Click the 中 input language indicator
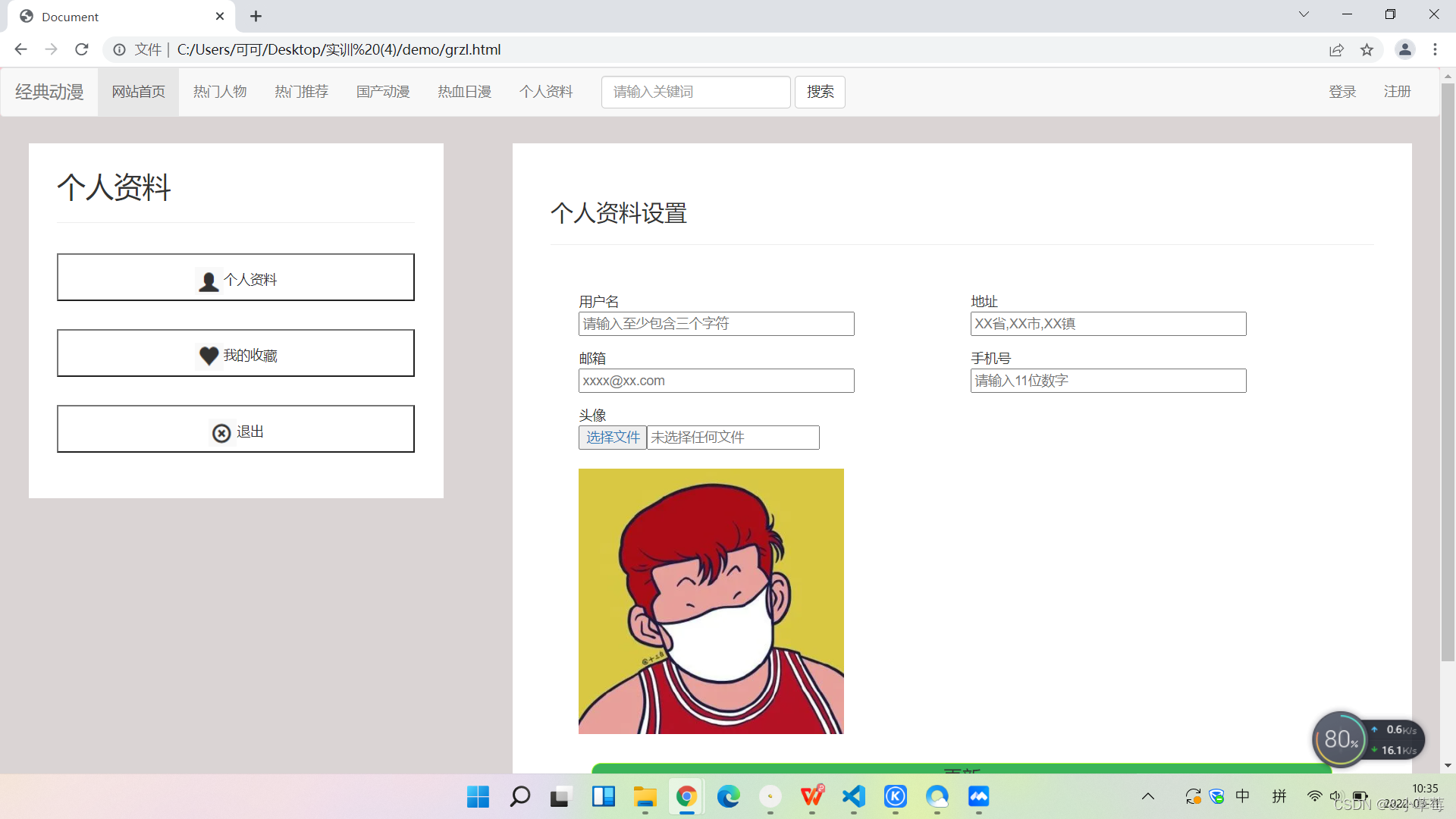This screenshot has width=1456, height=819. [1242, 795]
